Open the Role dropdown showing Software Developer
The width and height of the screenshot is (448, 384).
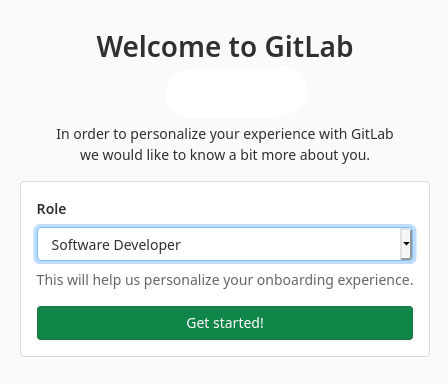pos(225,244)
